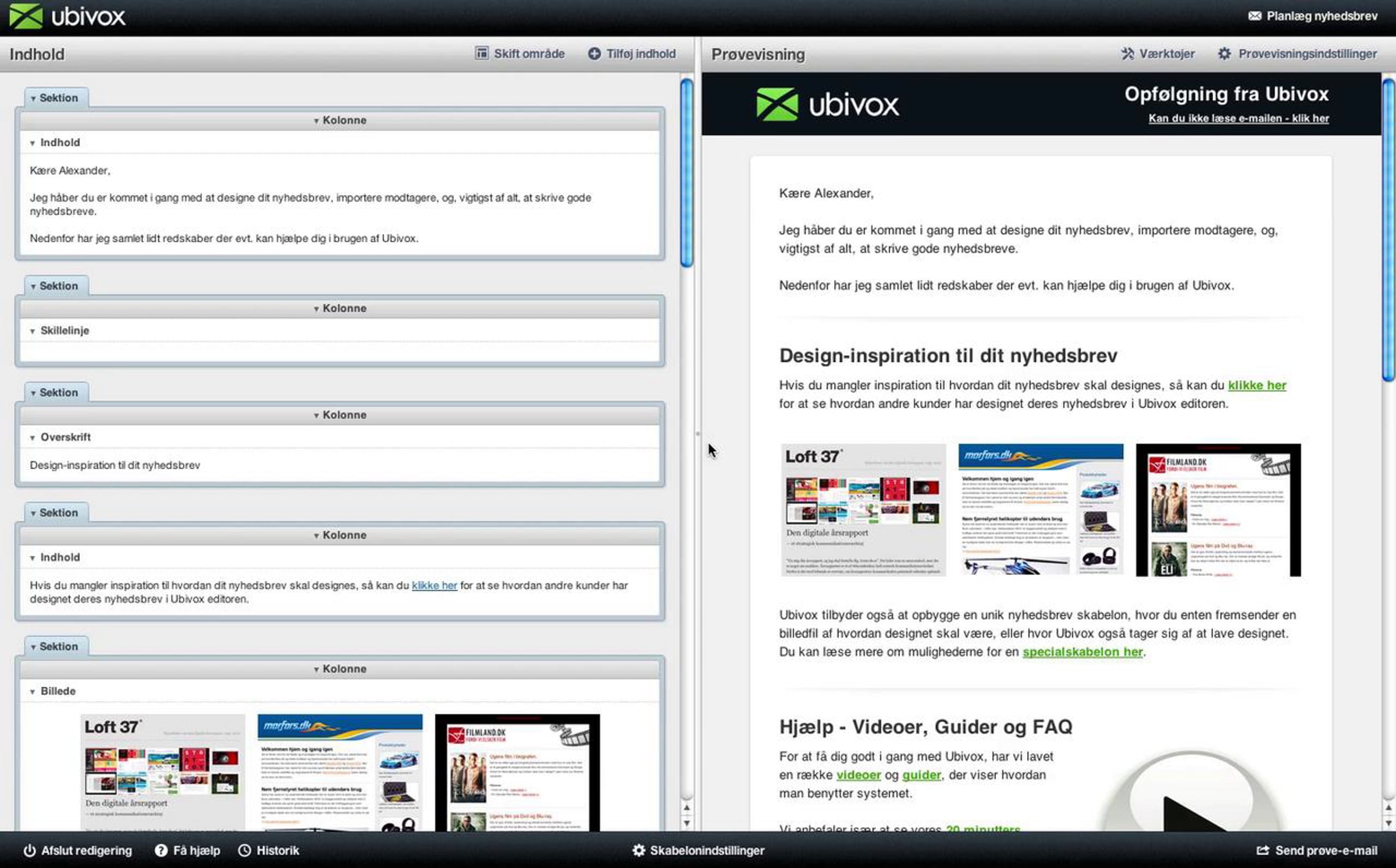This screenshot has width=1396, height=868.
Task: Click scroll-down arrow of the Indhold panel
Action: tap(687, 823)
